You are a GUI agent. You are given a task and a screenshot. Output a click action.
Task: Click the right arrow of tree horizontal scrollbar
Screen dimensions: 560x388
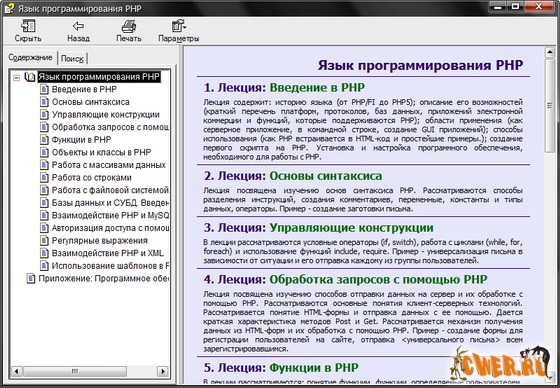(x=162, y=371)
